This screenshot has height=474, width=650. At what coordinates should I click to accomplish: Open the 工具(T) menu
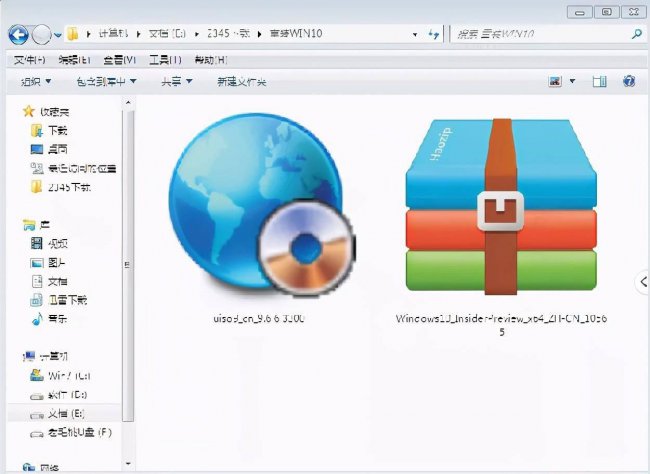(x=165, y=60)
